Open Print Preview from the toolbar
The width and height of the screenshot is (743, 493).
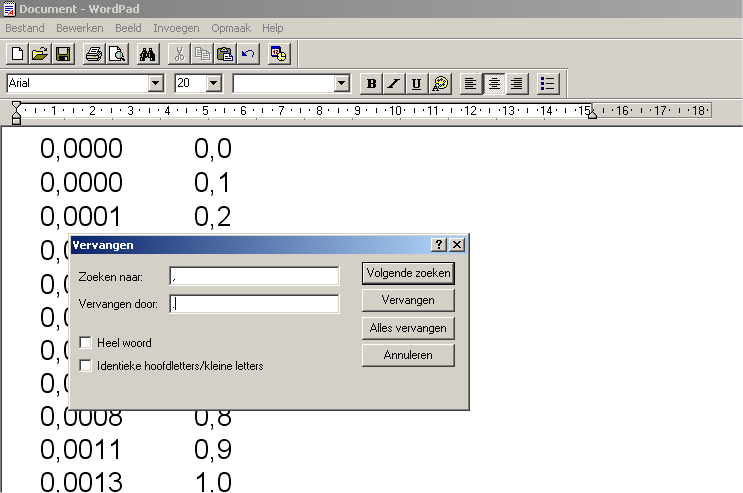[116, 54]
